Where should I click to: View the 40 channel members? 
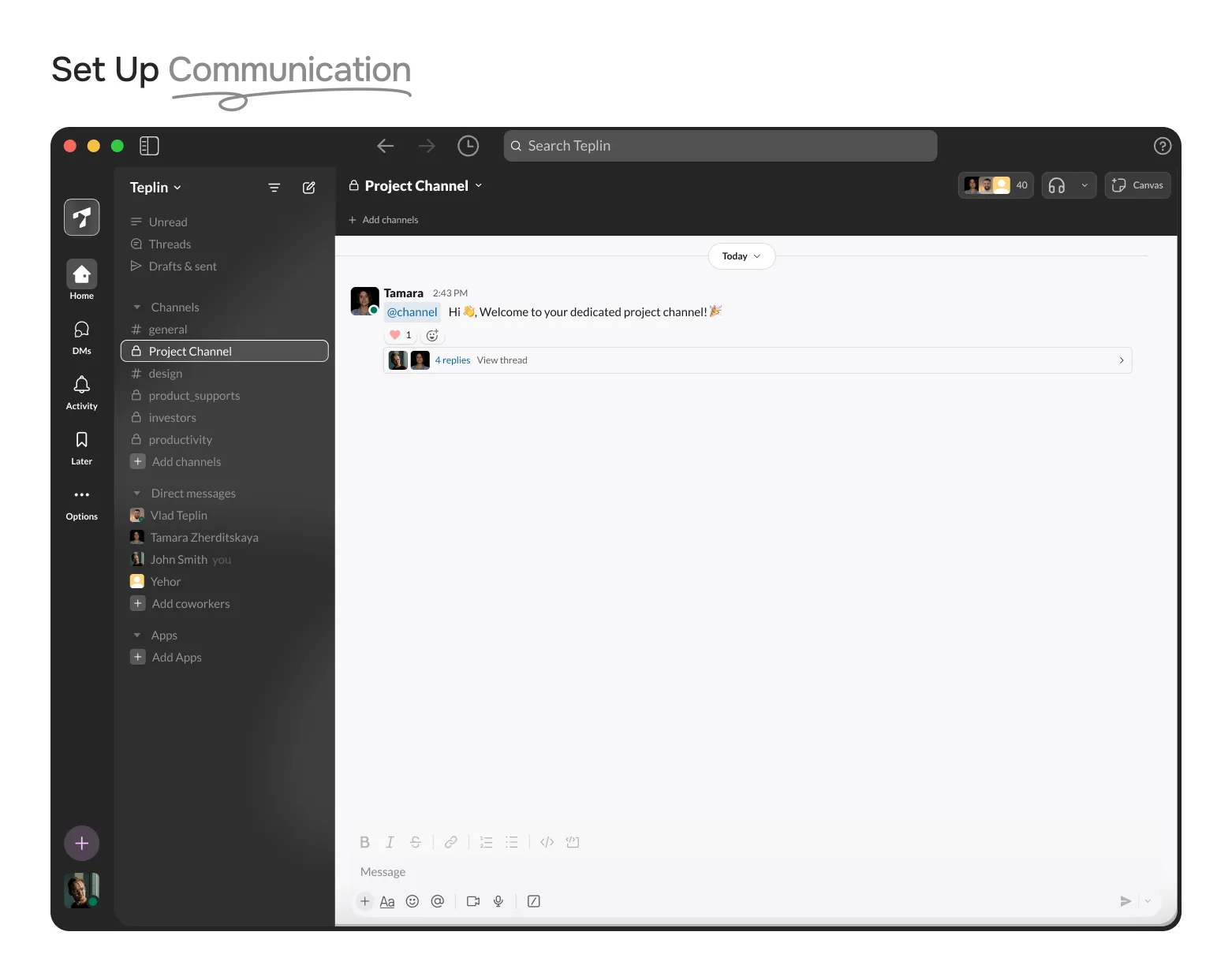coord(995,185)
